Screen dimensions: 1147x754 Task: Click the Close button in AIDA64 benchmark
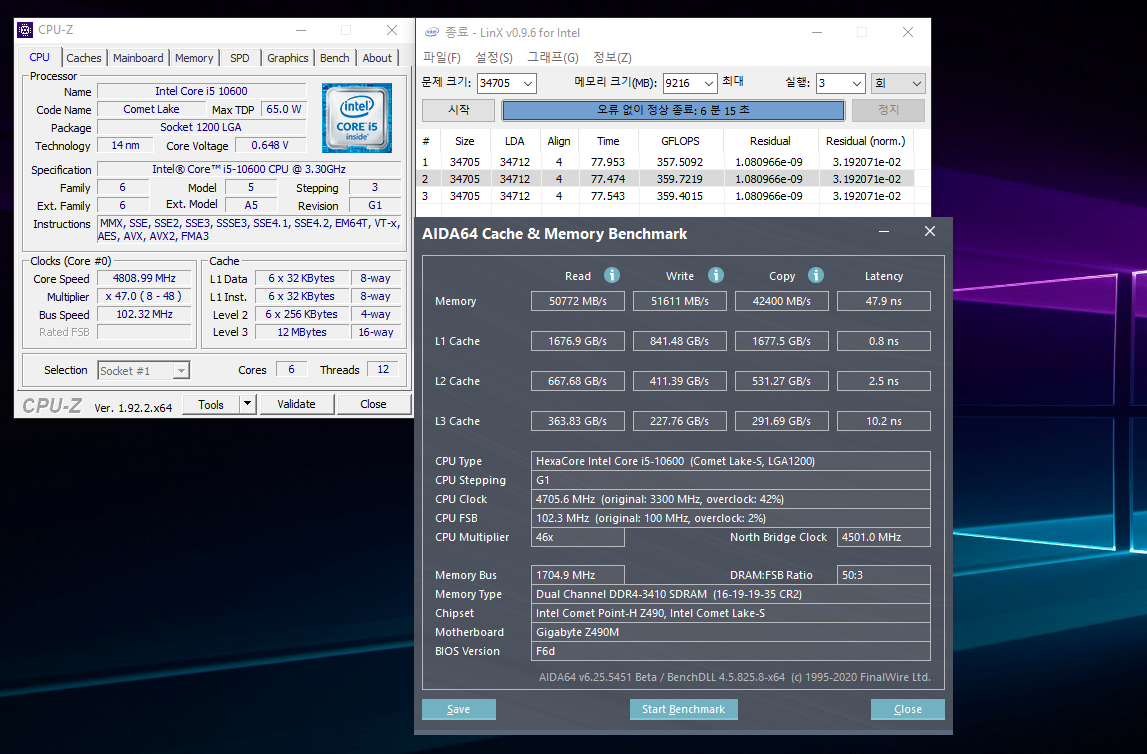point(908,709)
